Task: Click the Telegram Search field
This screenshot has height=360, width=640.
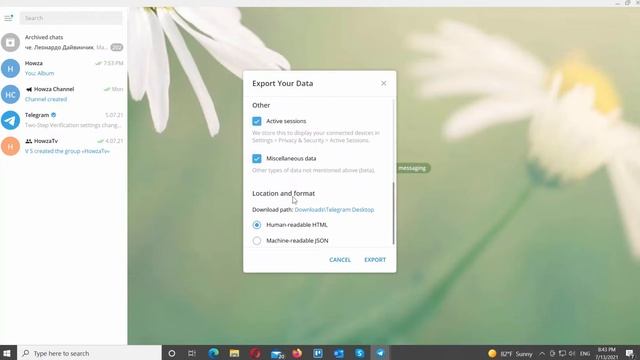Action: (x=71, y=18)
